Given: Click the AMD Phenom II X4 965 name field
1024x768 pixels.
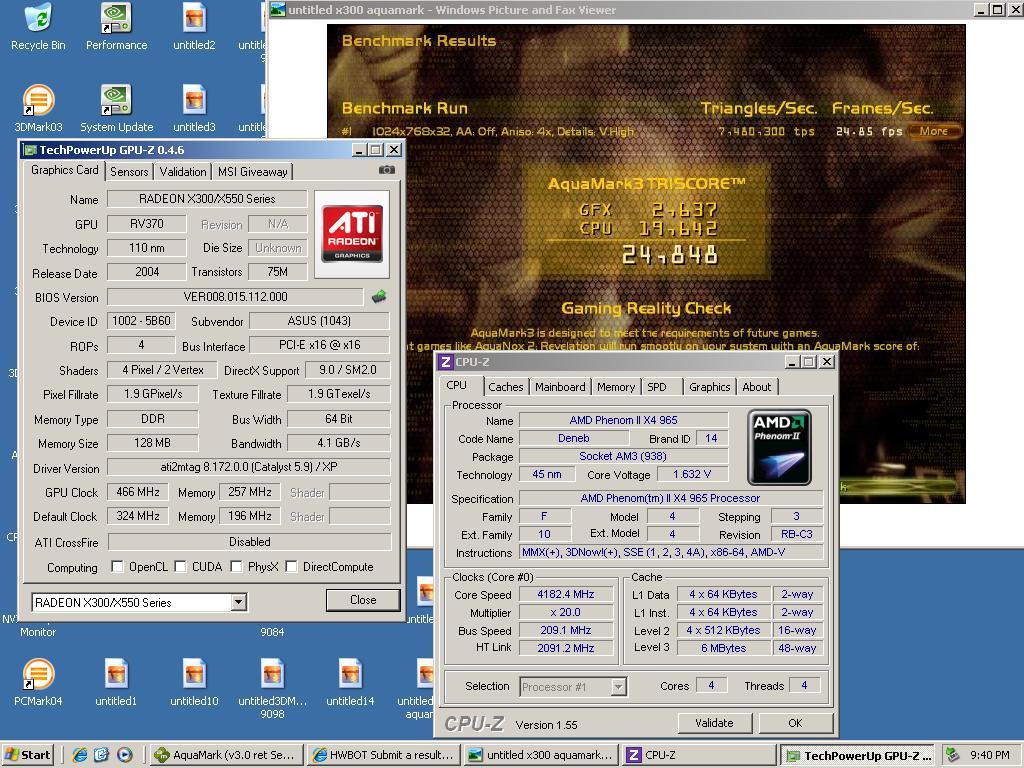Looking at the screenshot, I should point(623,420).
